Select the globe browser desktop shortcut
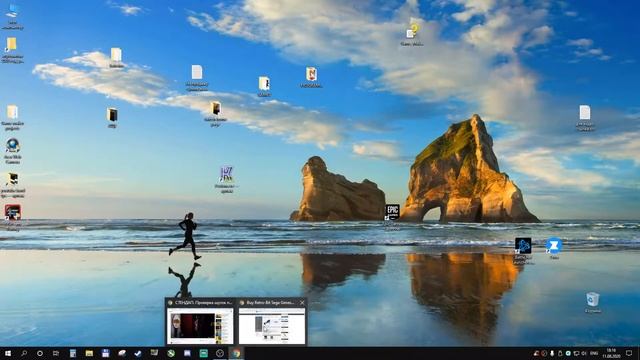The image size is (640, 360). (x=13, y=151)
